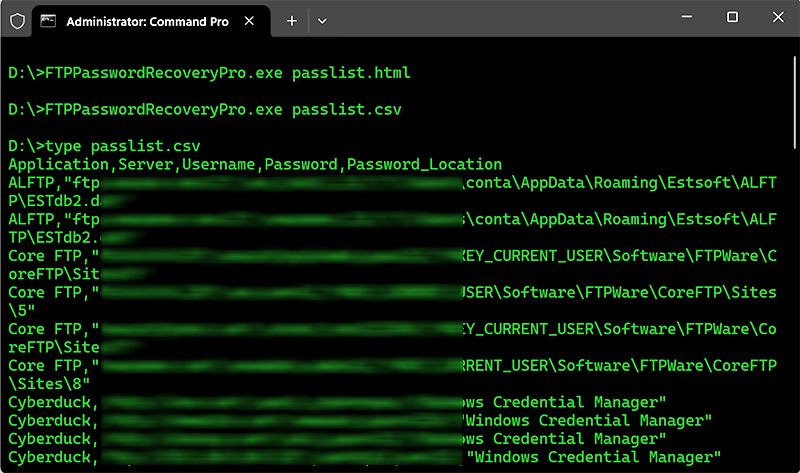Click the text 'oreFTP\Sit'
Image resolution: width=800 pixels, height=473 pixels.
click(54, 275)
